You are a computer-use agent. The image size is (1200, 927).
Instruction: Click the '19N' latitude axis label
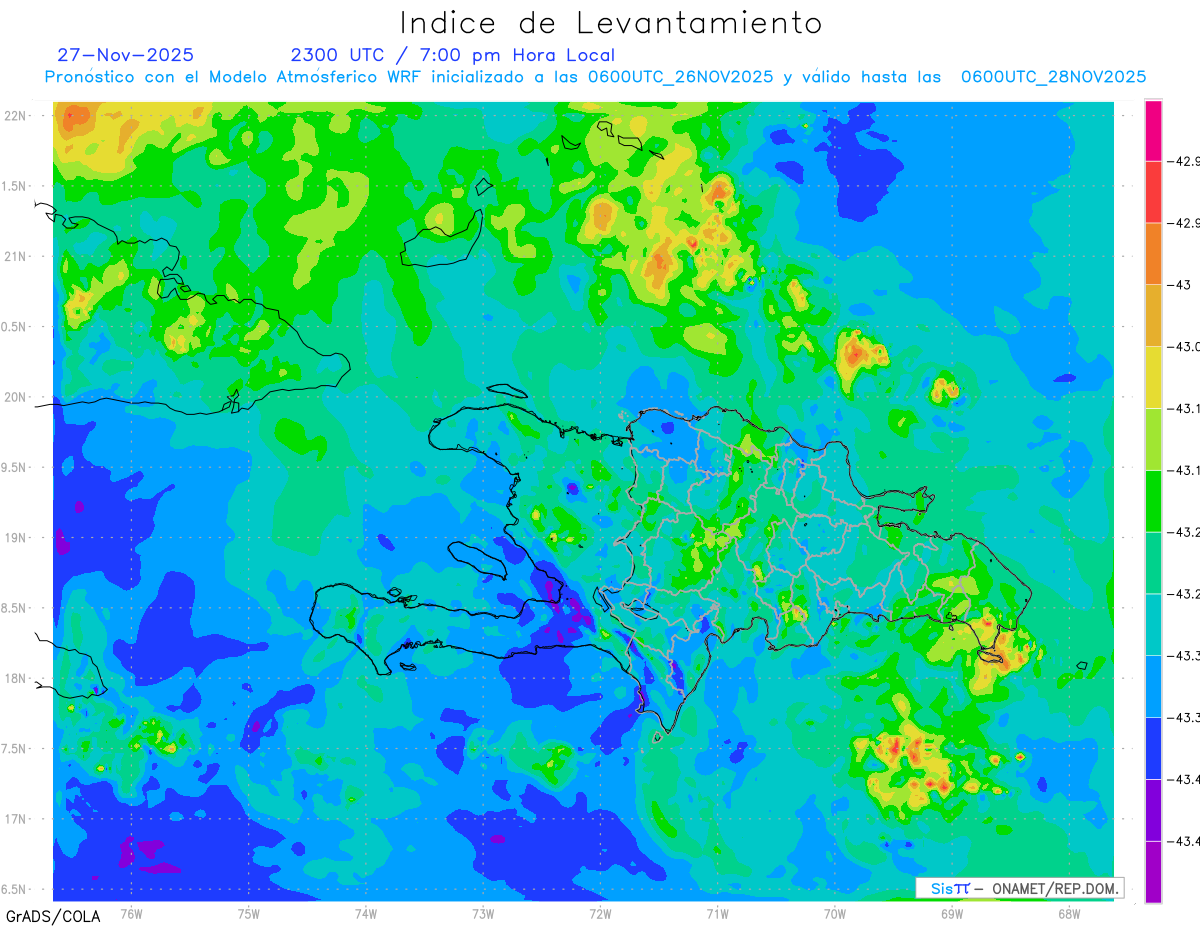[x=16, y=537]
